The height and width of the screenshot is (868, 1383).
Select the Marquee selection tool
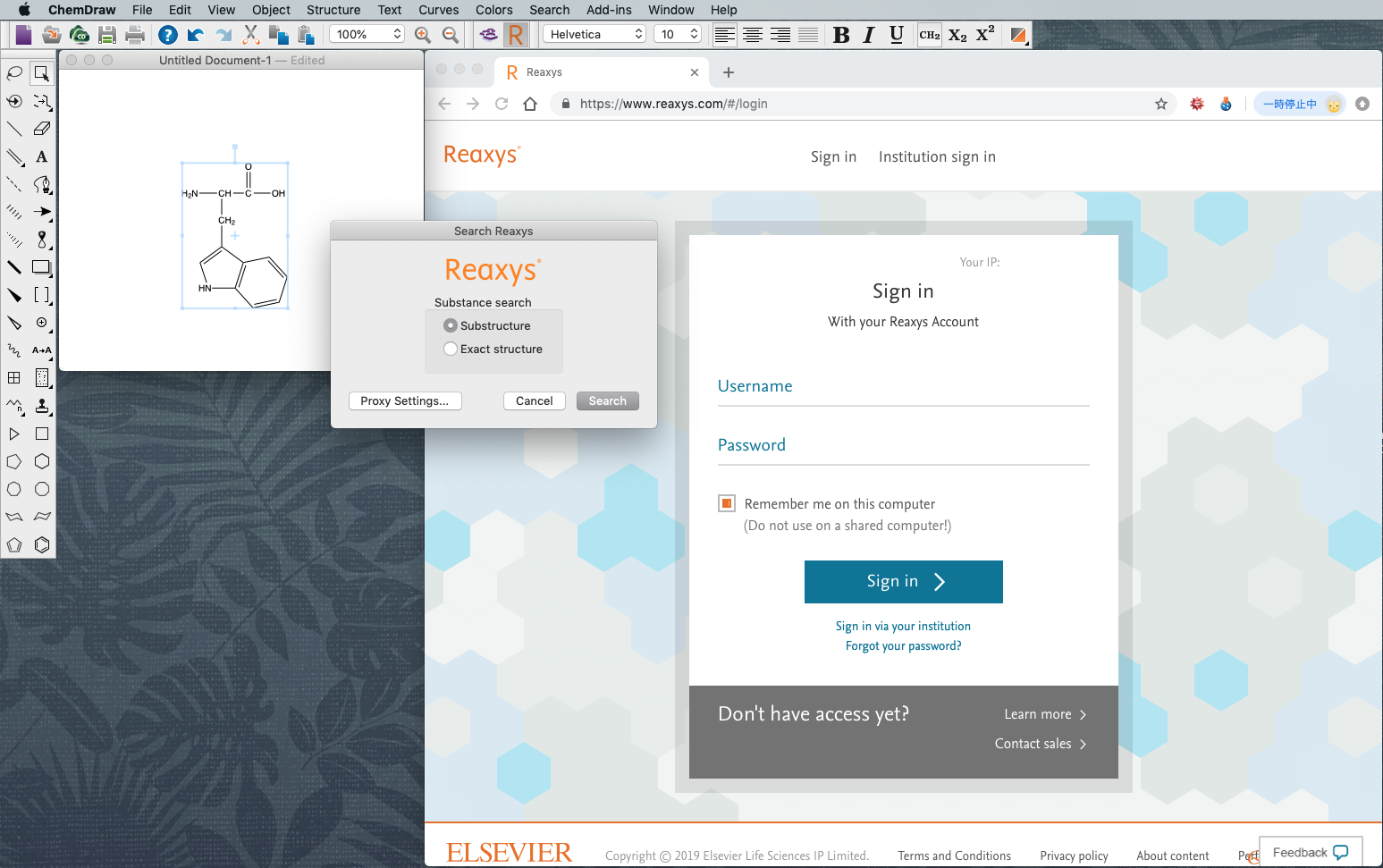41,73
